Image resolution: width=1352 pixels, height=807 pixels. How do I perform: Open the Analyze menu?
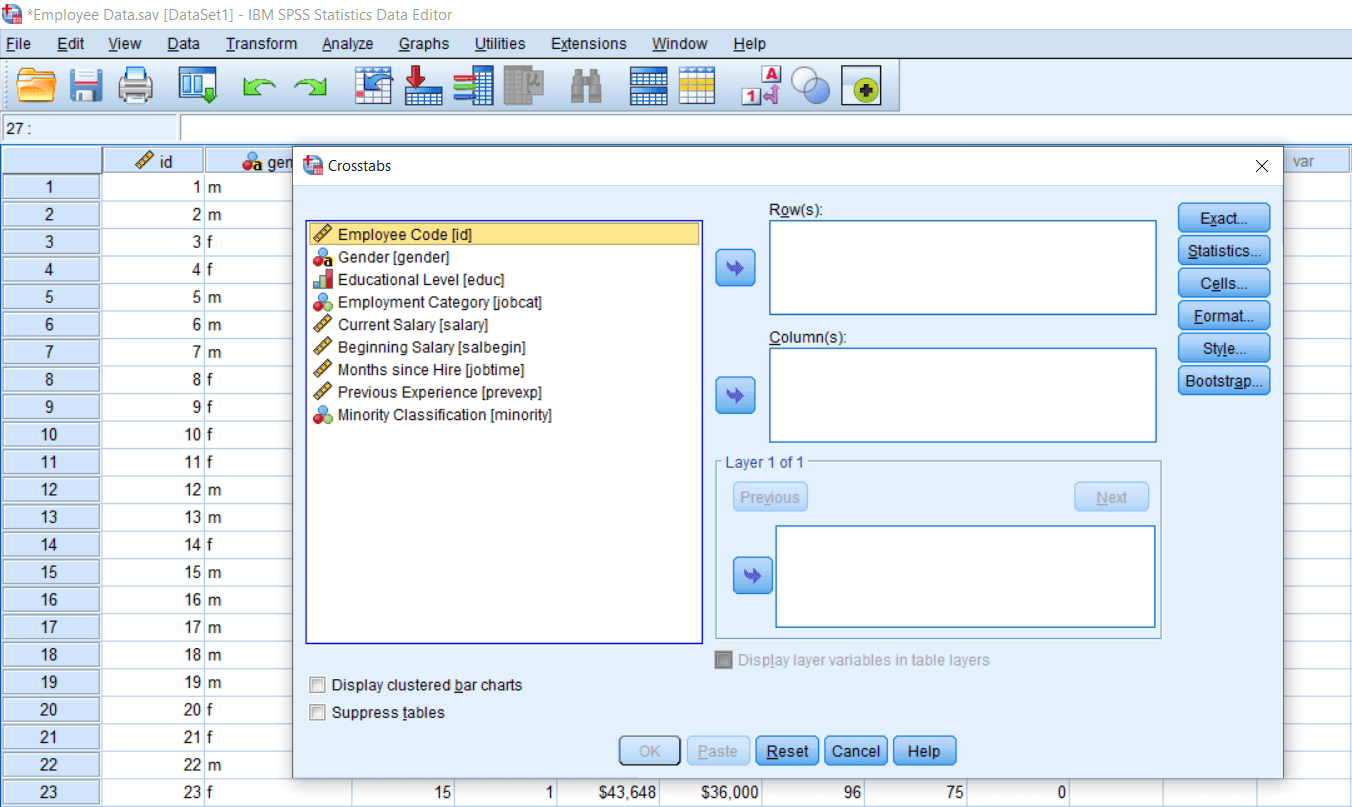click(347, 44)
